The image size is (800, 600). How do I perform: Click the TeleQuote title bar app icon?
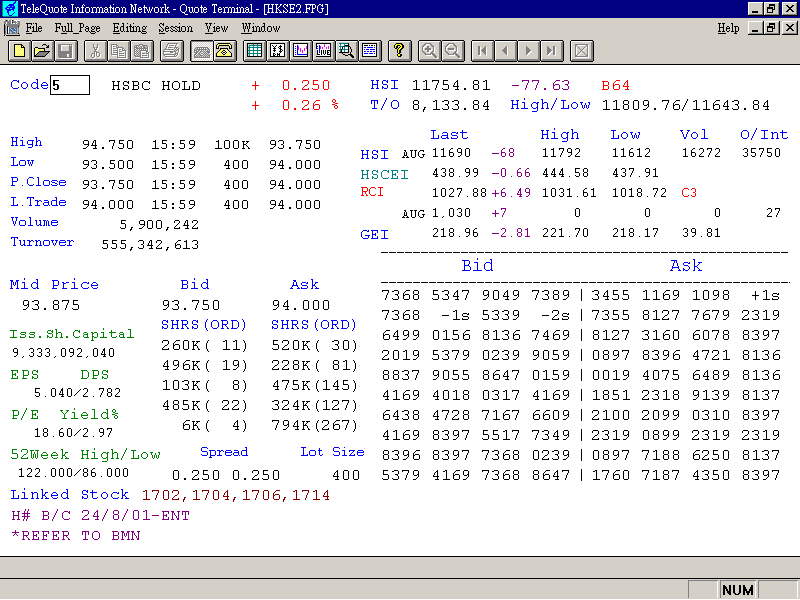coord(9,9)
